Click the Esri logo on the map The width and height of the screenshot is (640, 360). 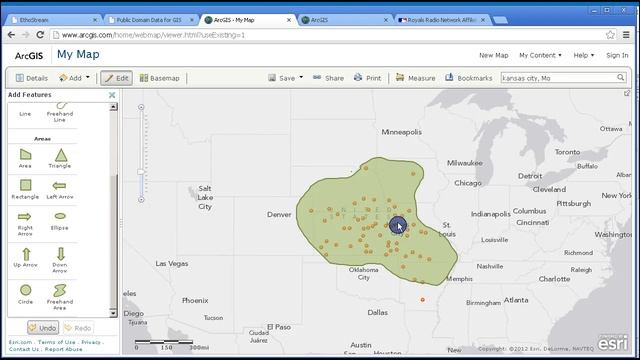pyautogui.click(x=613, y=343)
